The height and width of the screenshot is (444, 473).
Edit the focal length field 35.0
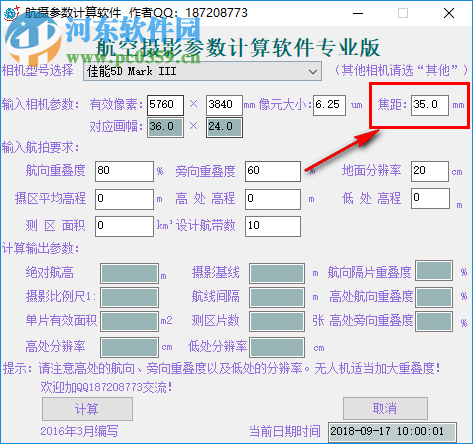[x=430, y=105]
